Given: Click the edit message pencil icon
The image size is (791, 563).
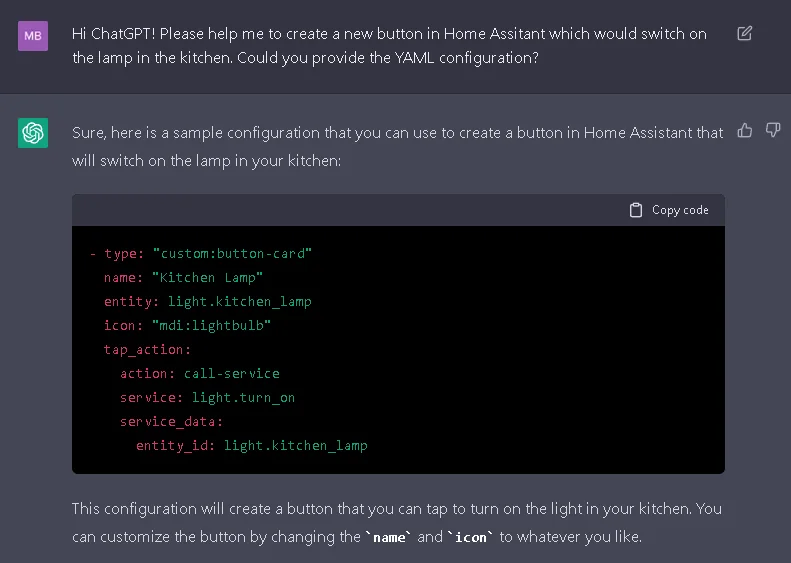Looking at the screenshot, I should [x=745, y=34].
